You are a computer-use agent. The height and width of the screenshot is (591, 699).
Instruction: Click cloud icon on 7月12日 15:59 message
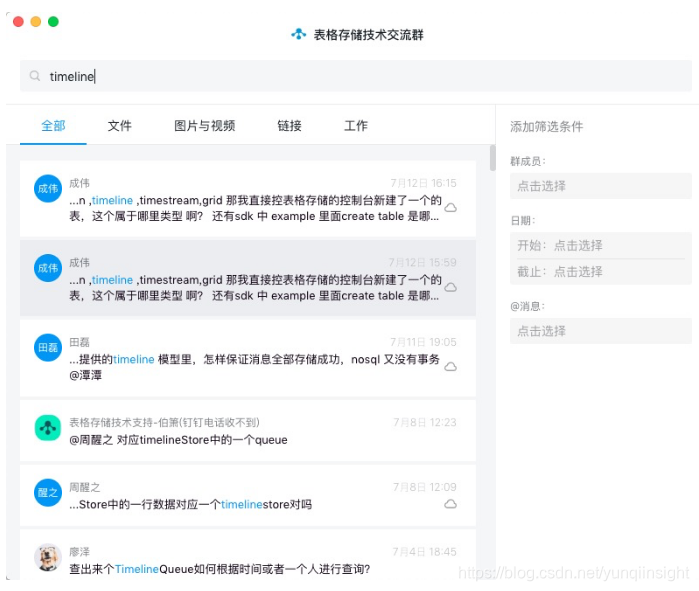coord(451,287)
